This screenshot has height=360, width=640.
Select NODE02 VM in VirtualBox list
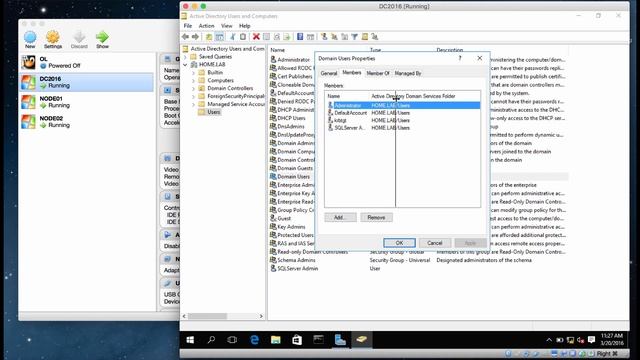(87, 122)
